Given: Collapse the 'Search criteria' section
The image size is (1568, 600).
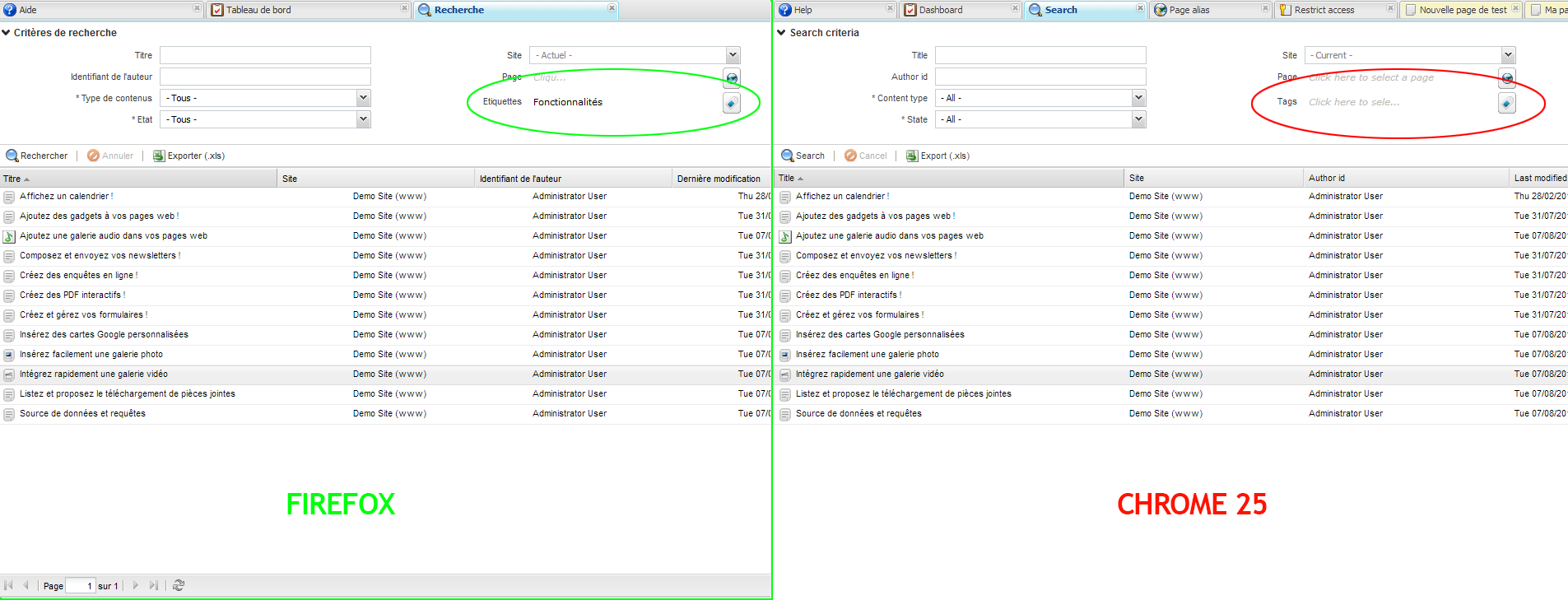Looking at the screenshot, I should (782, 33).
